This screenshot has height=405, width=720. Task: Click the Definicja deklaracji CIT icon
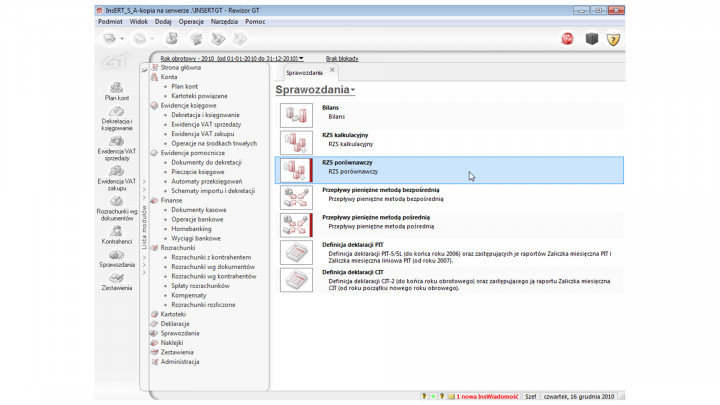(296, 280)
